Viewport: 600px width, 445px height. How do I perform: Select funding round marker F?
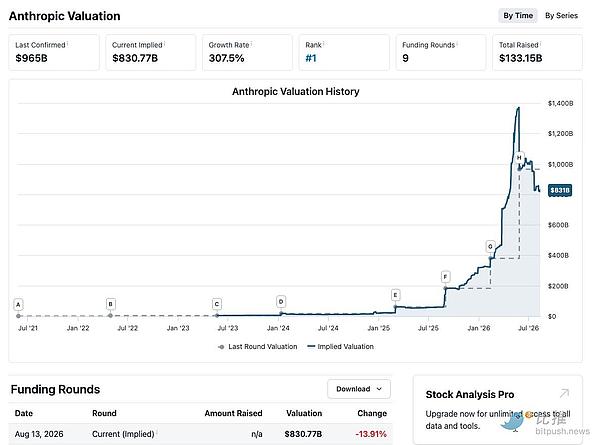445,277
